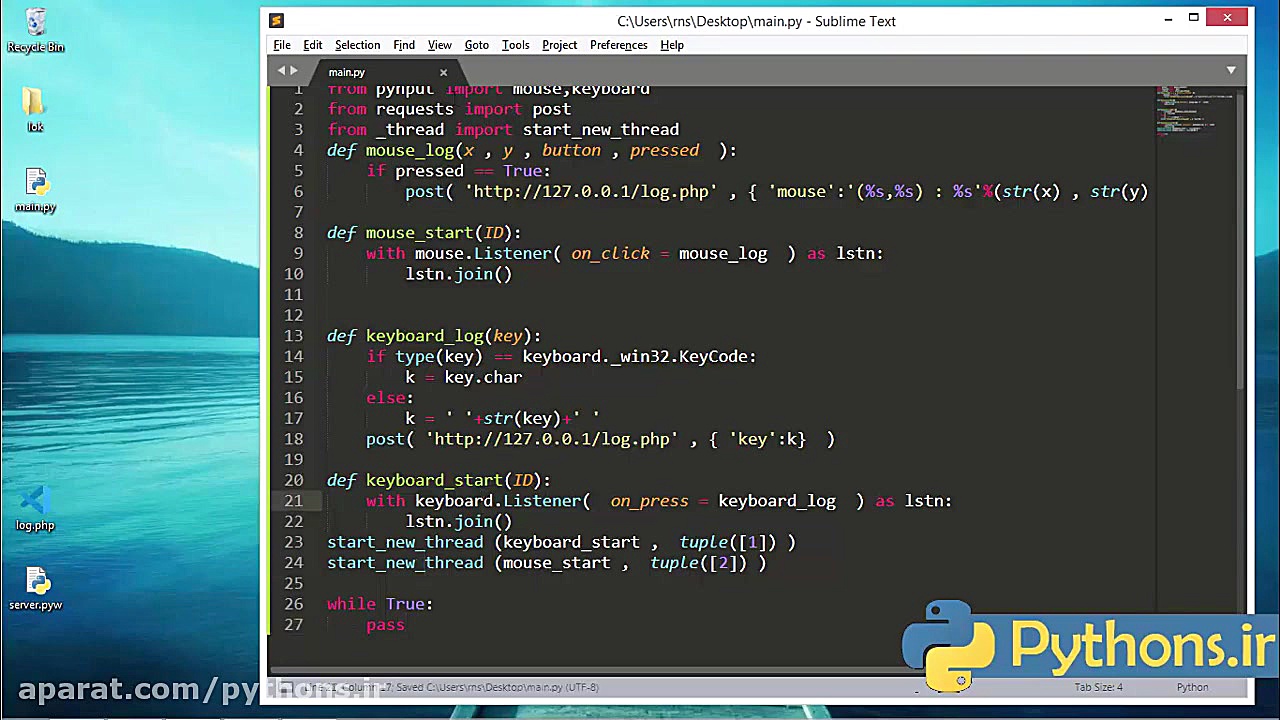Image resolution: width=1280 pixels, height=720 pixels.
Task: Click the 'else:' keyword line
Action: coord(390,398)
